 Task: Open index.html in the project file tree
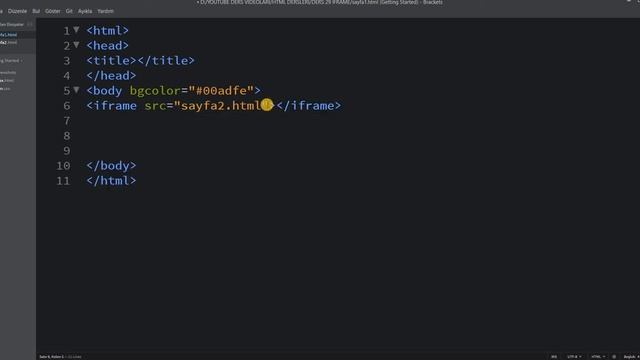pyautogui.click(x=7, y=80)
